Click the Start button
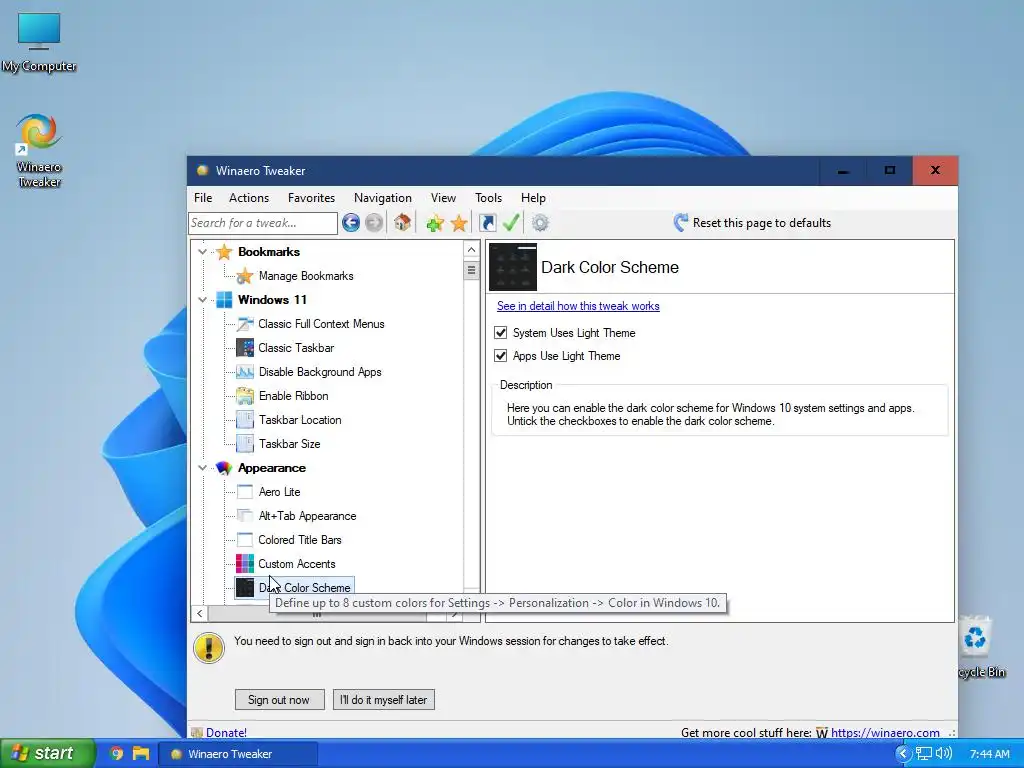The width and height of the screenshot is (1024, 768). tap(48, 754)
